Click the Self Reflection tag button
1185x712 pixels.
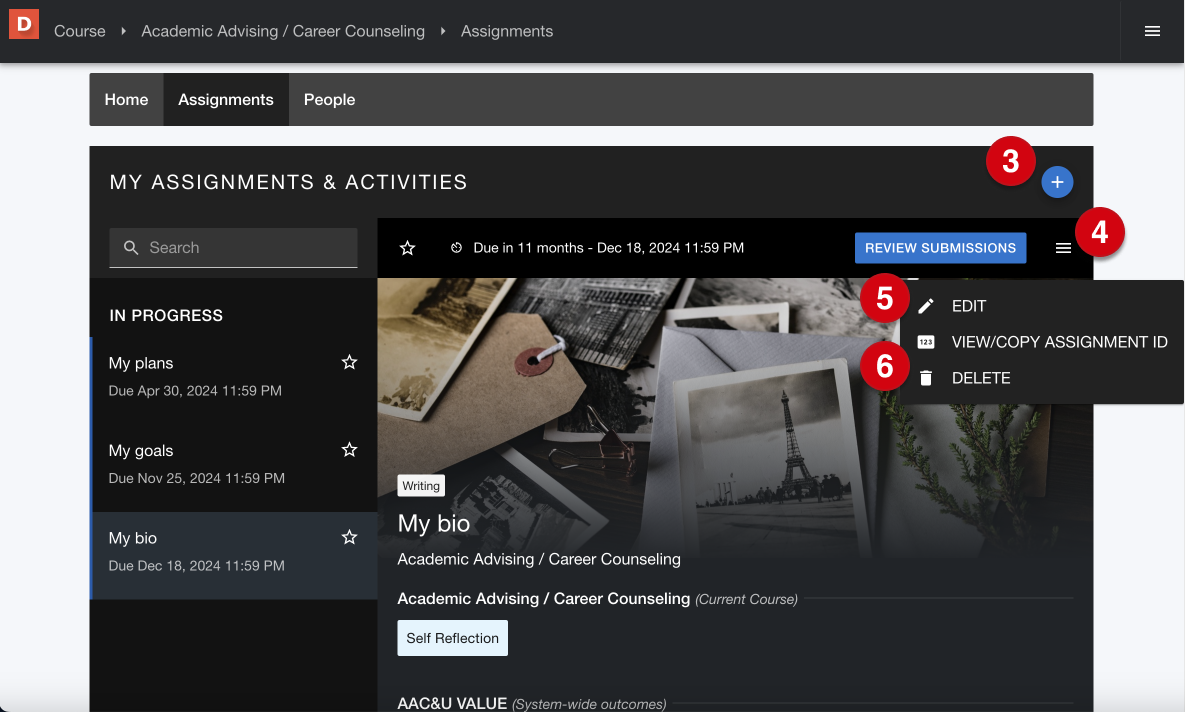453,638
